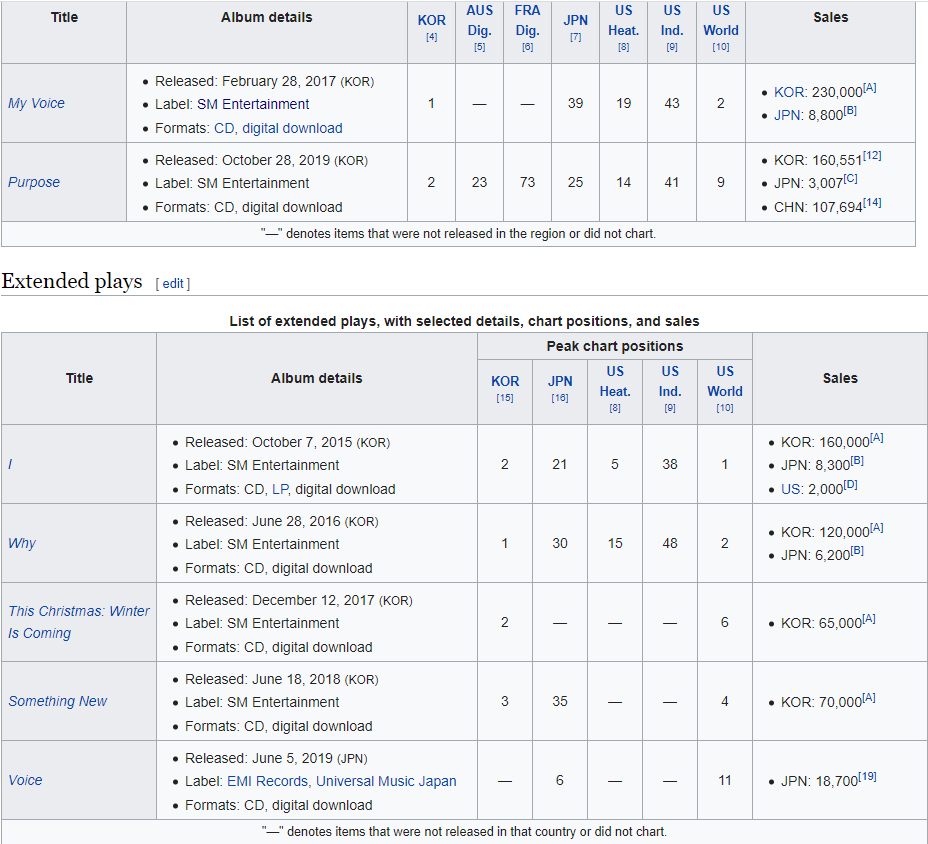Open "This Christmas: Winter Is Coming" link
Viewport: 928px width, 844px height.
tap(79, 622)
